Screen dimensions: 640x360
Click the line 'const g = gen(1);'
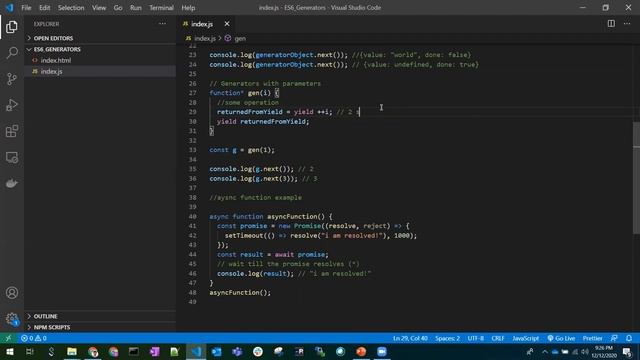pos(242,150)
